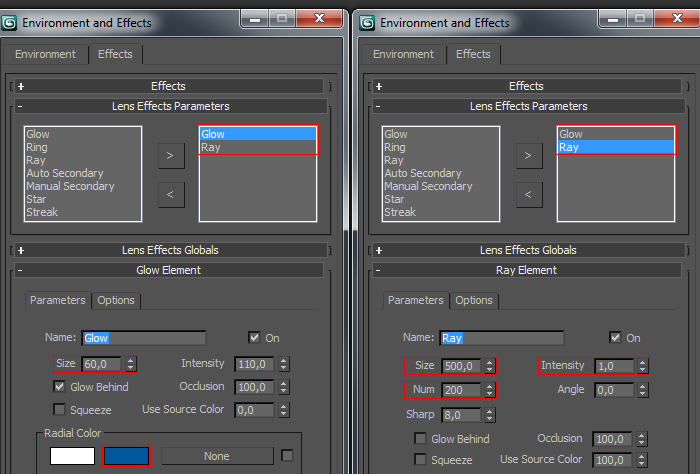Open the blue Radial Color swatch

tap(126, 456)
